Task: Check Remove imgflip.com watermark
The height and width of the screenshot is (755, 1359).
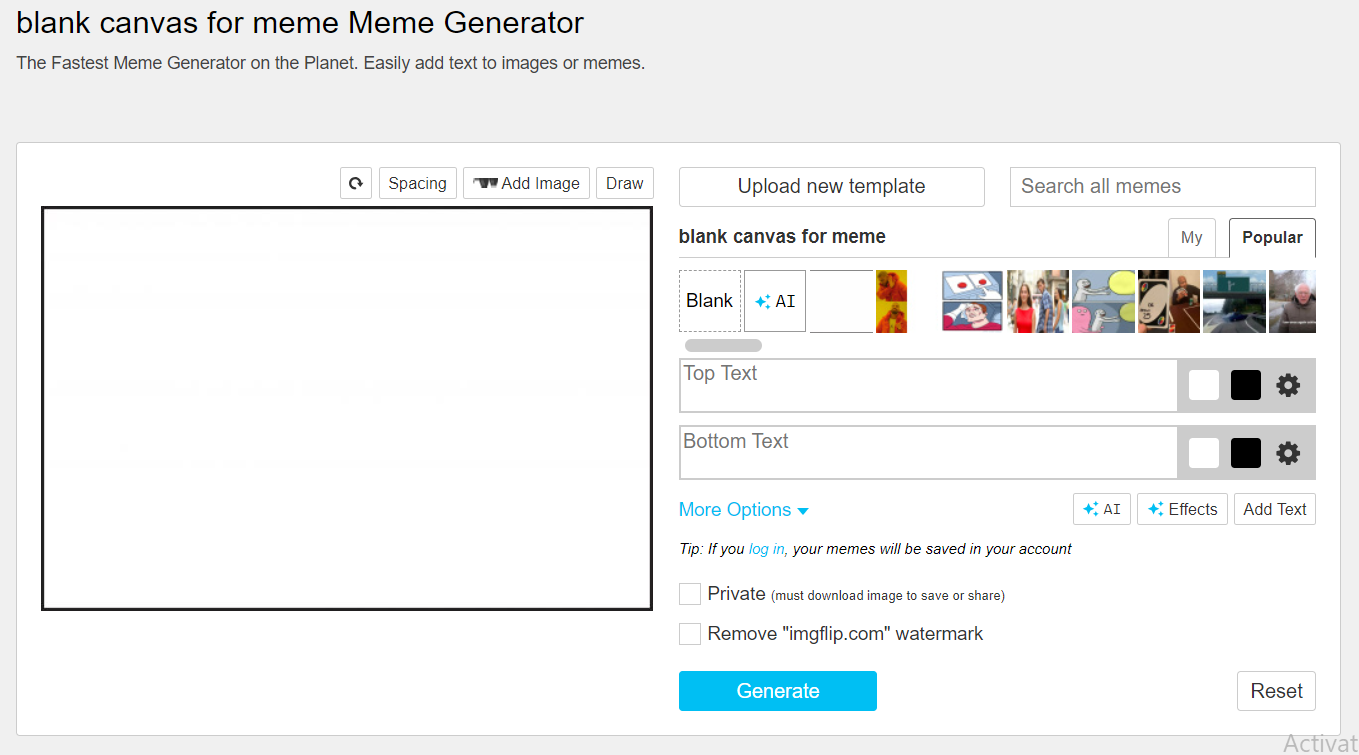Action: point(689,633)
